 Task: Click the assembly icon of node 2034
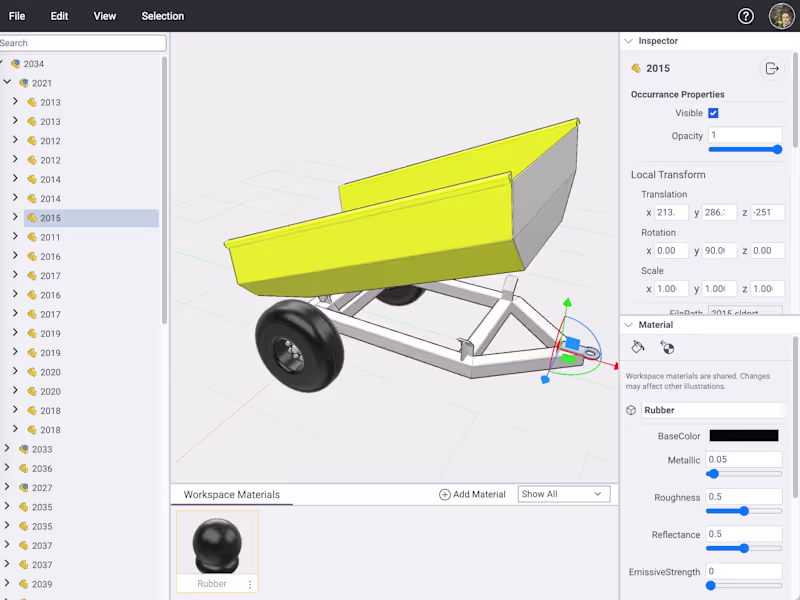tap(16, 64)
